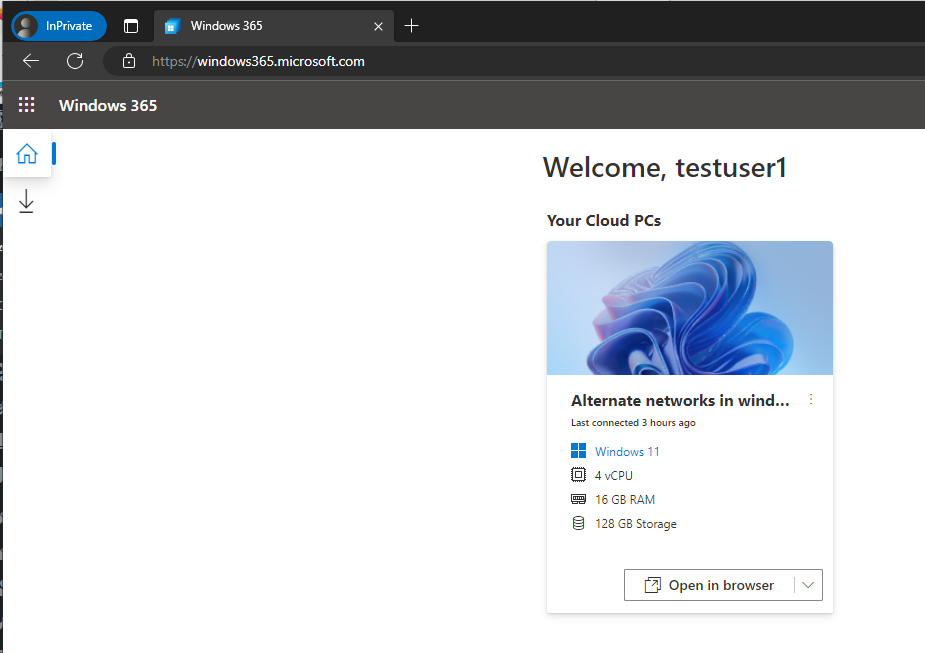Click the Windows 11 logo icon
The width and height of the screenshot is (925, 653).
pos(578,451)
